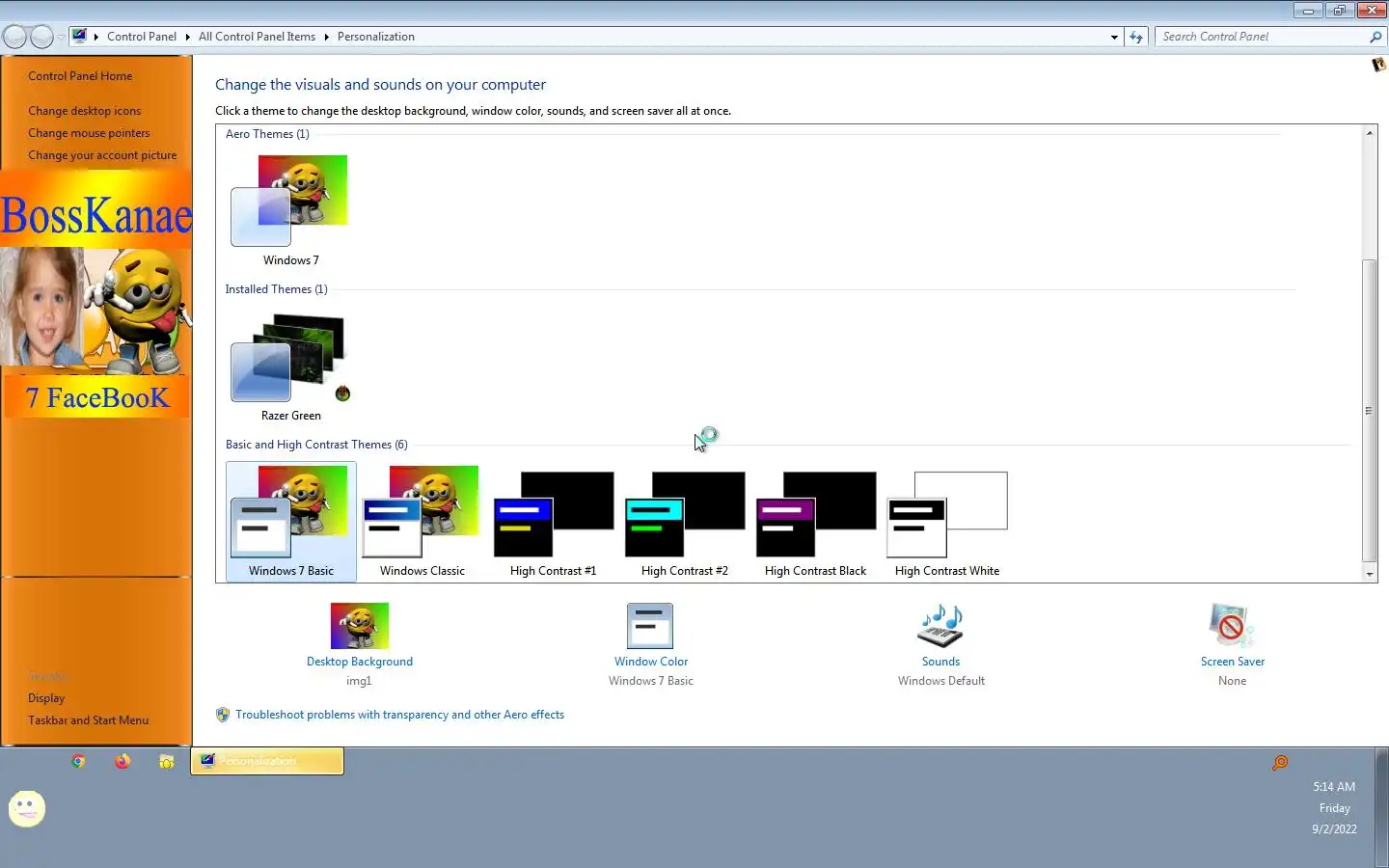Open the Explorer folder icon on the taskbar

point(167,761)
